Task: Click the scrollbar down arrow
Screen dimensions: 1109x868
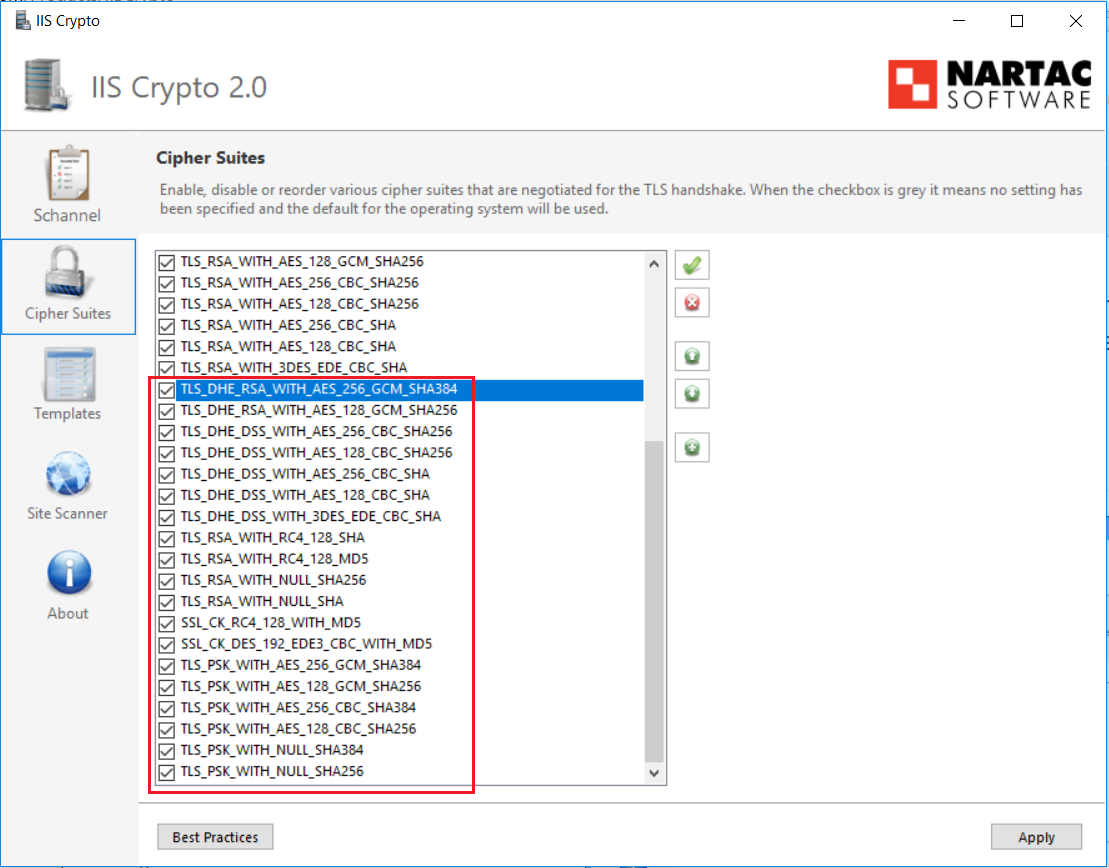Action: click(654, 773)
